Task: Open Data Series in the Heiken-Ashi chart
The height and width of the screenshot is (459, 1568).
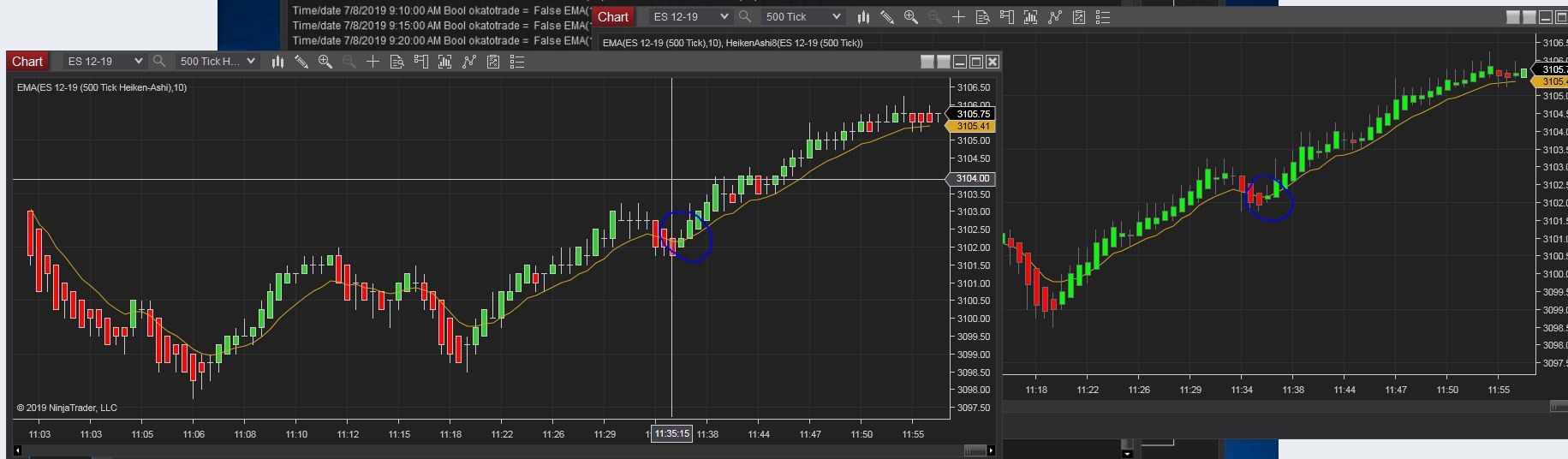Action: point(277,62)
